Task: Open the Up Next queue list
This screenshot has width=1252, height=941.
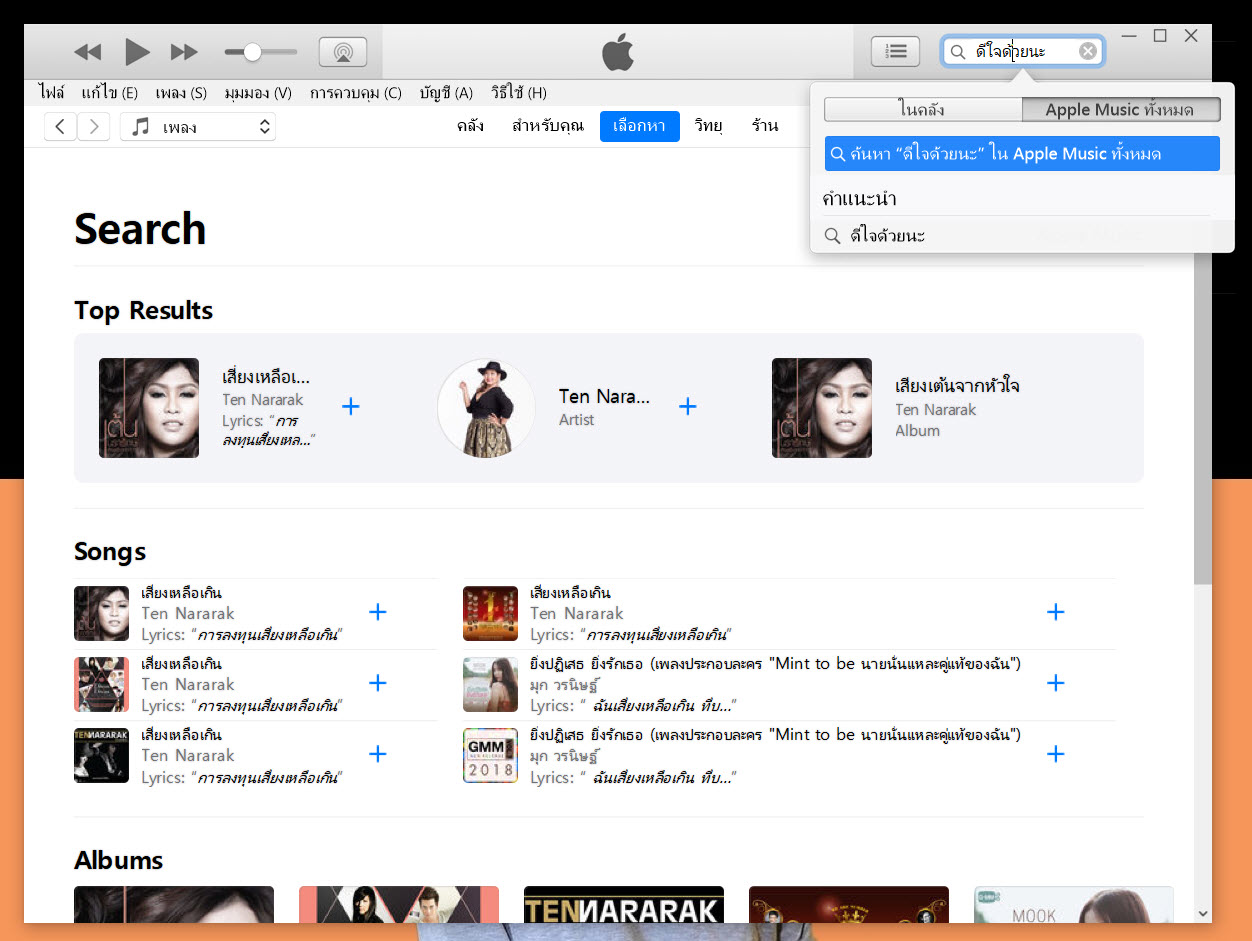Action: [895, 52]
